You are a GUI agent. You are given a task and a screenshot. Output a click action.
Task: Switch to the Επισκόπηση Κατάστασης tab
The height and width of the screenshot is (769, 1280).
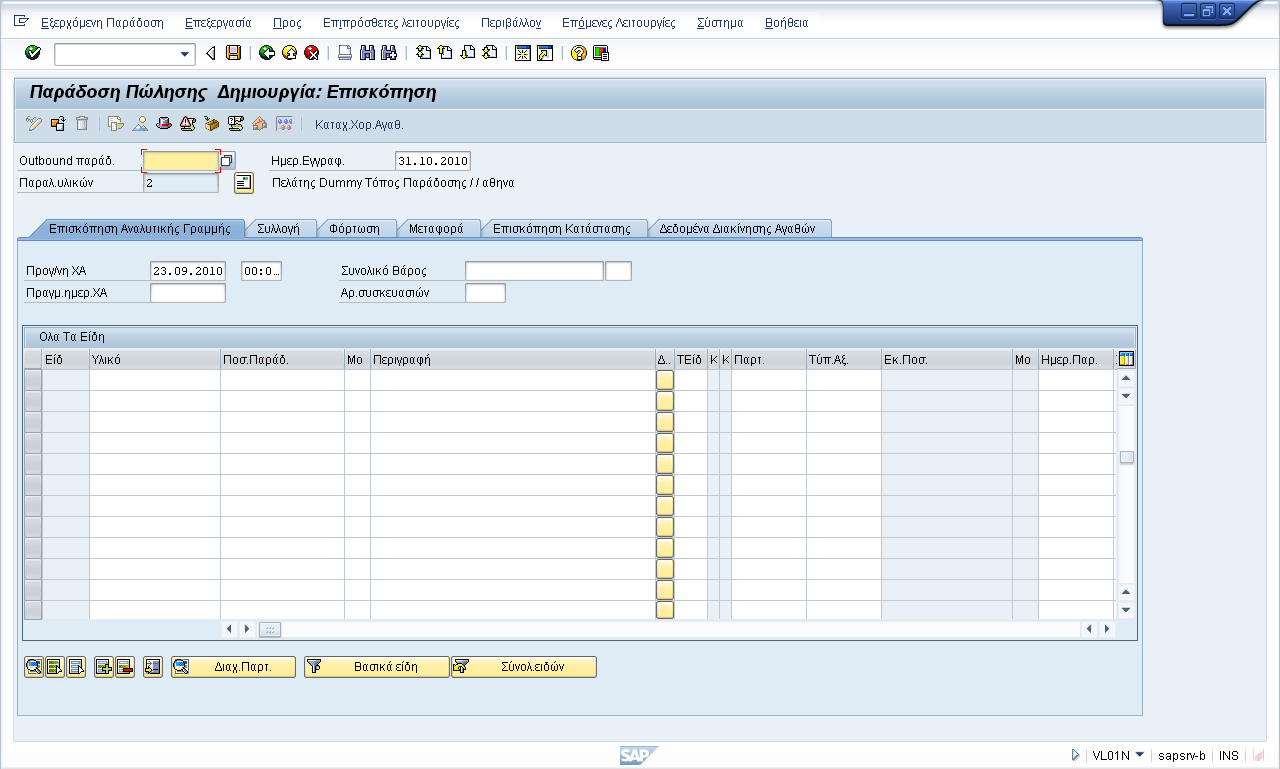[562, 228]
